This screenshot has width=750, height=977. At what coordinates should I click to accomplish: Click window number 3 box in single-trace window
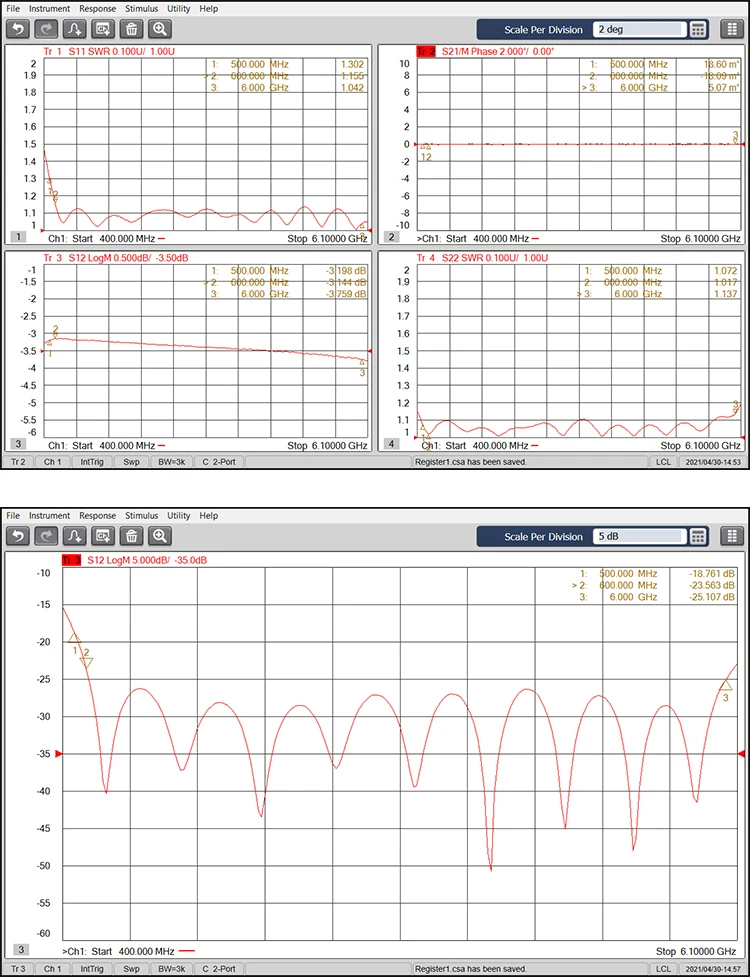pos(21,950)
